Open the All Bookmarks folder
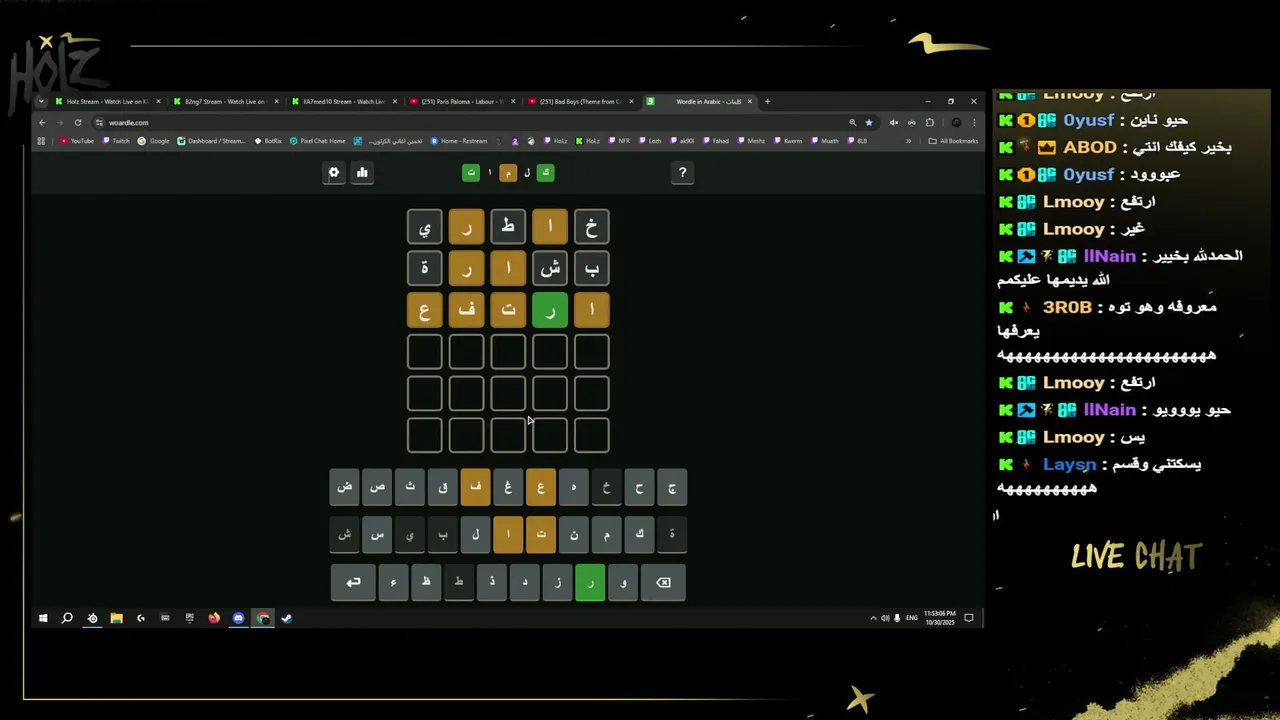1280x720 pixels. click(x=953, y=141)
